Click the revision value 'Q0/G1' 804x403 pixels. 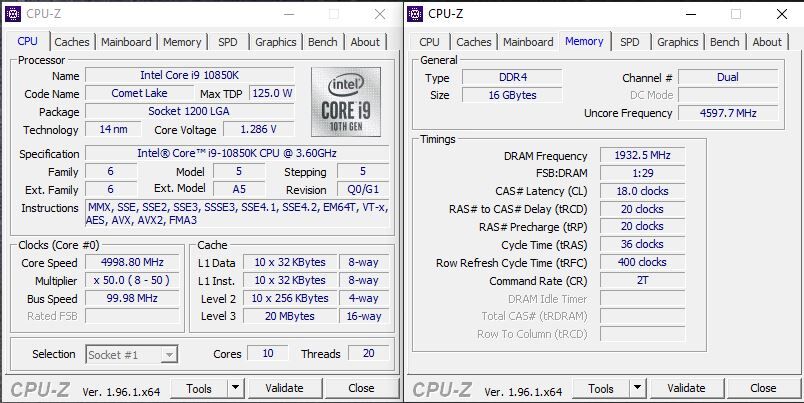tap(363, 189)
